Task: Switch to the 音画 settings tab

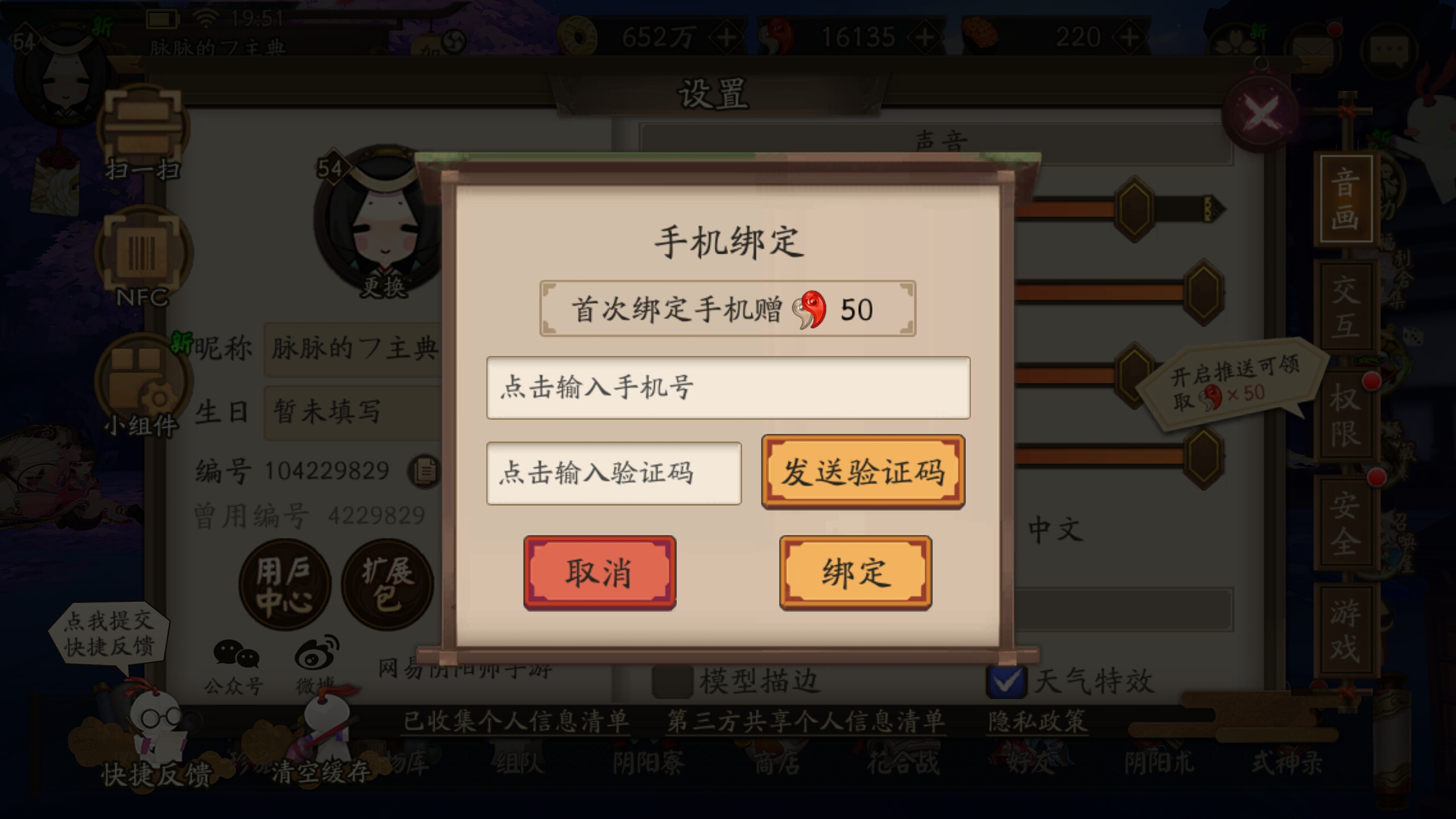Action: 1346,199
